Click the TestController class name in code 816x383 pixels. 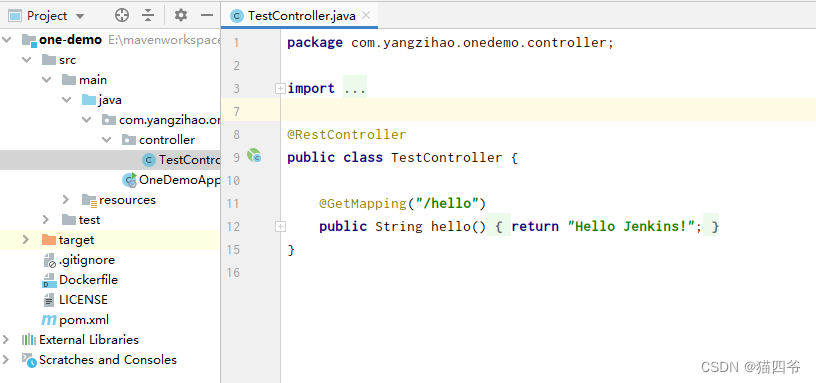tap(447, 158)
